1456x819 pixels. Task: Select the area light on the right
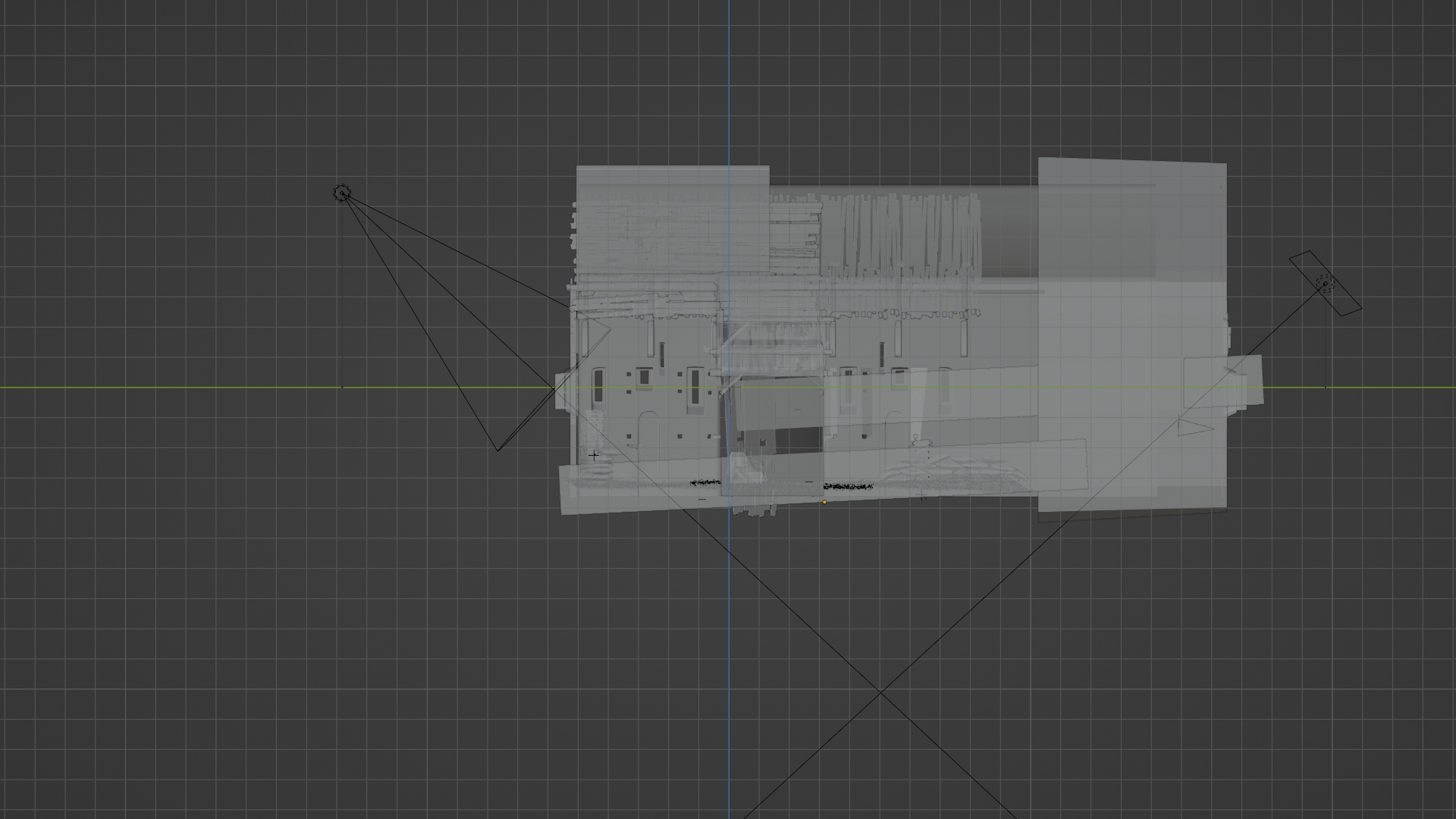coord(1325,283)
